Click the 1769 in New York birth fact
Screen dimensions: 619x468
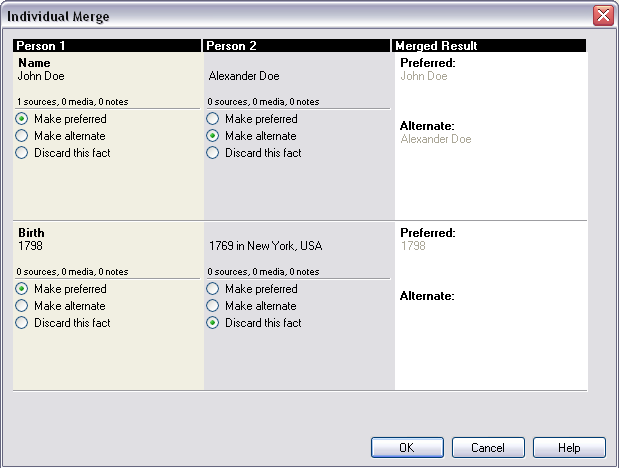tap(265, 246)
